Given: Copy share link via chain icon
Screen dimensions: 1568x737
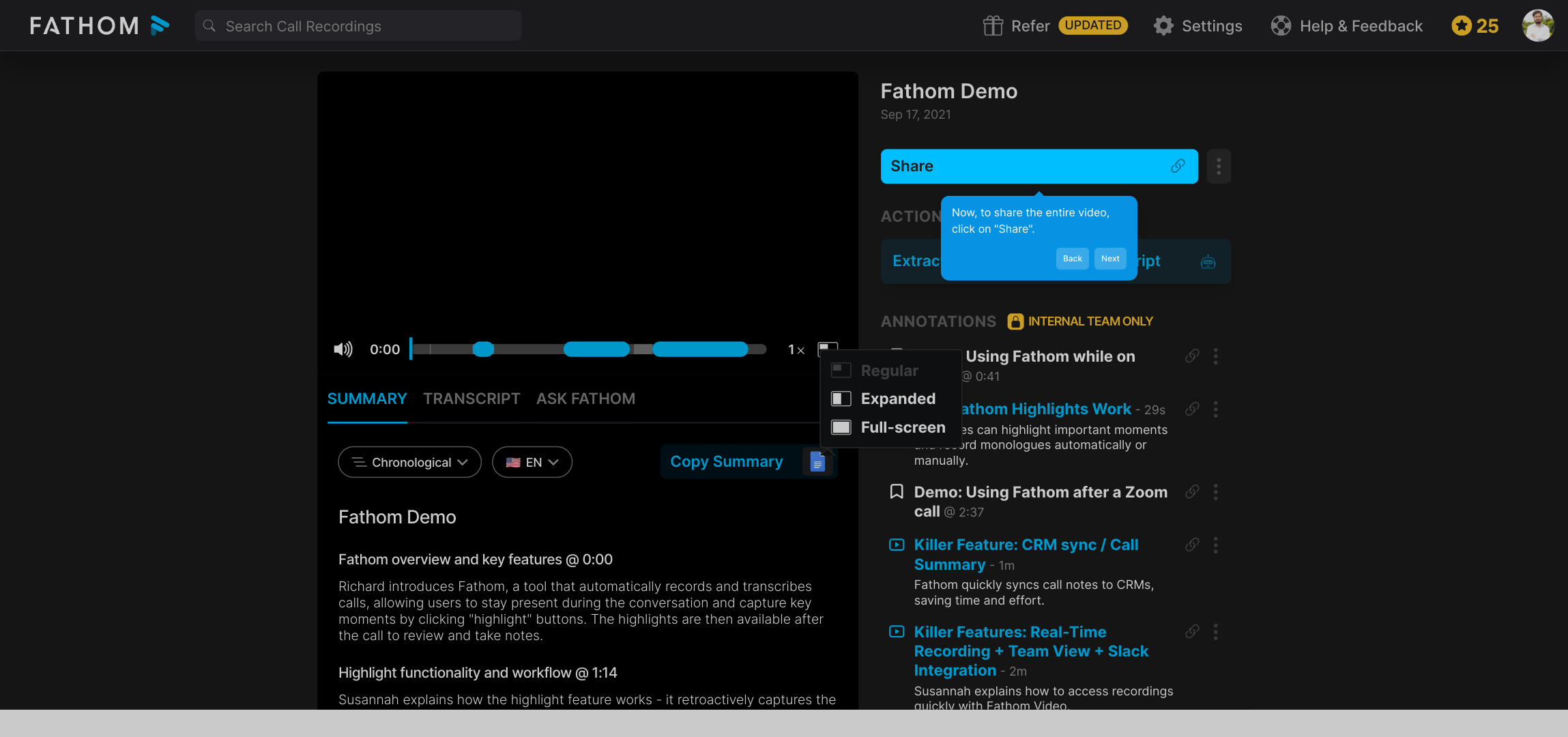Looking at the screenshot, I should point(1178,167).
